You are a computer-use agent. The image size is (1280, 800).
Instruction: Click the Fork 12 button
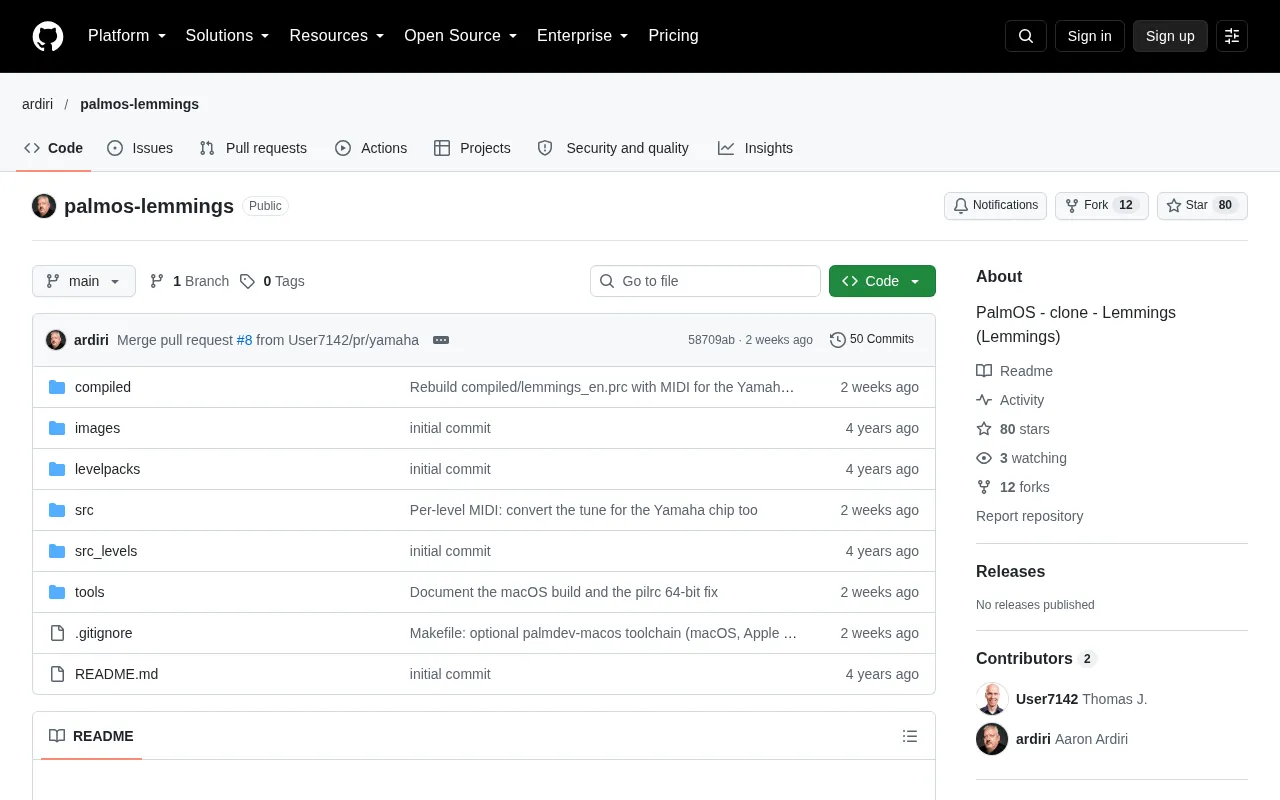coord(1102,206)
